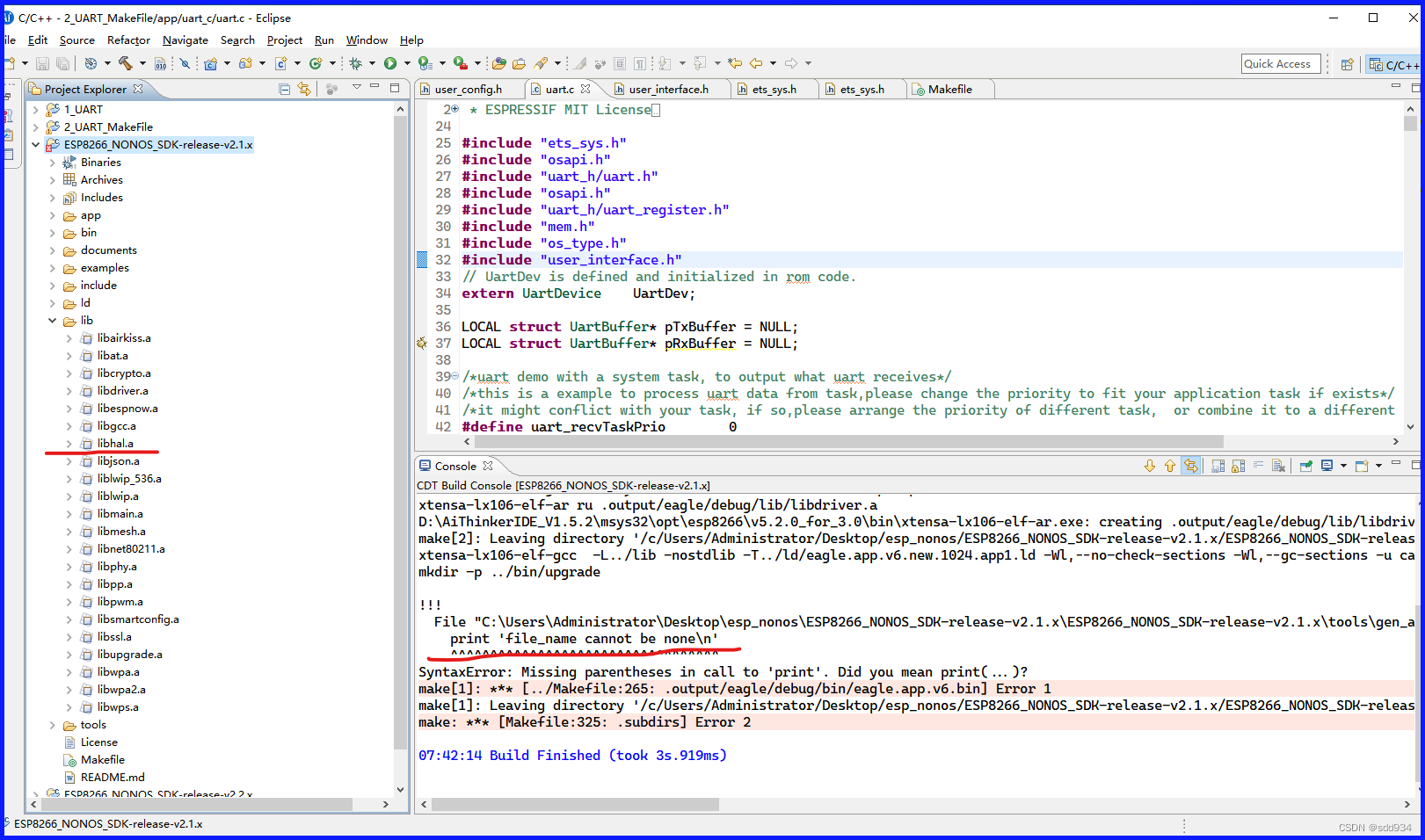Open the Project menu
The width and height of the screenshot is (1425, 840).
pyautogui.click(x=285, y=40)
